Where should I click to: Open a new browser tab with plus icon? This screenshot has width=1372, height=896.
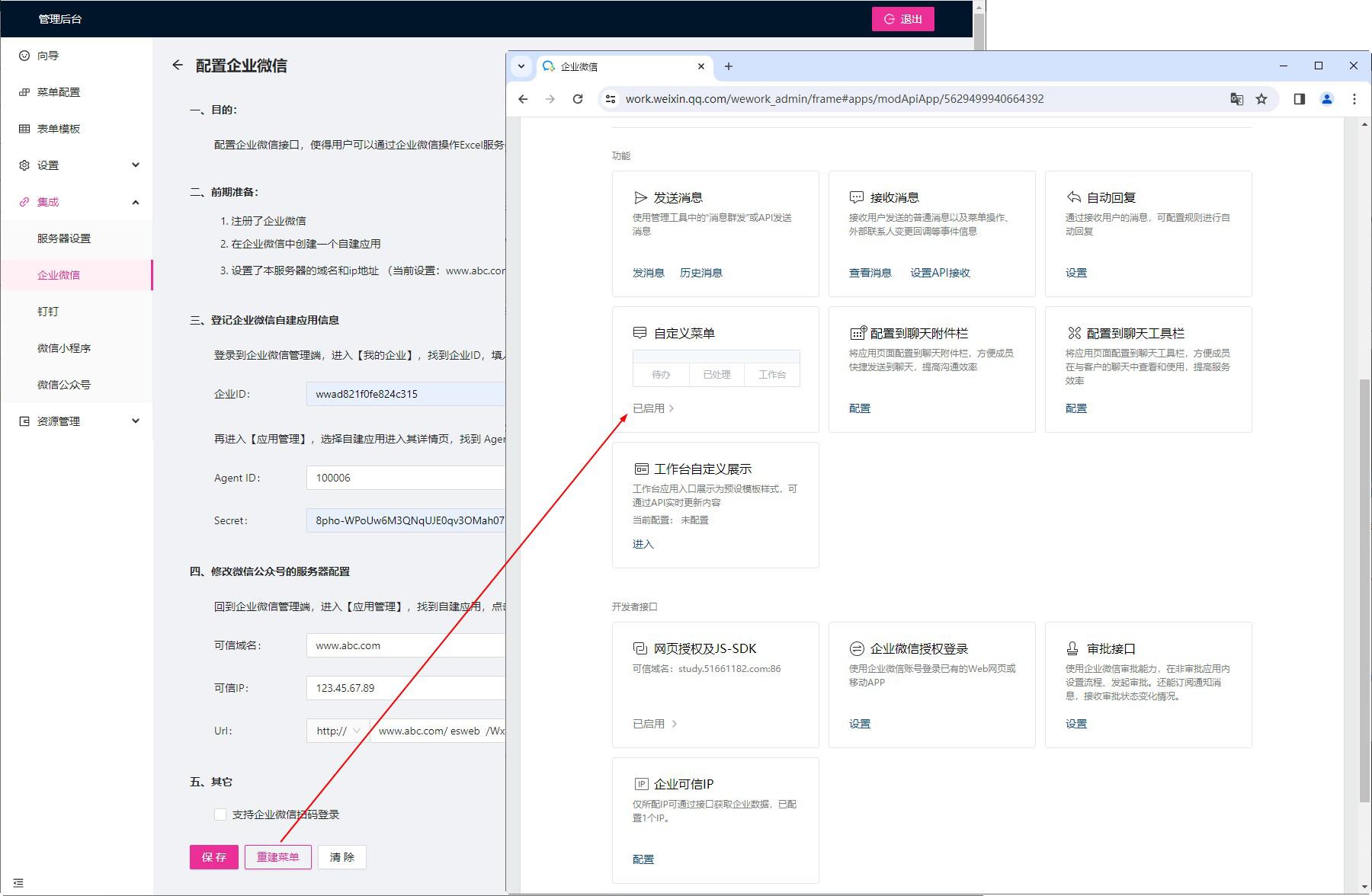728,66
